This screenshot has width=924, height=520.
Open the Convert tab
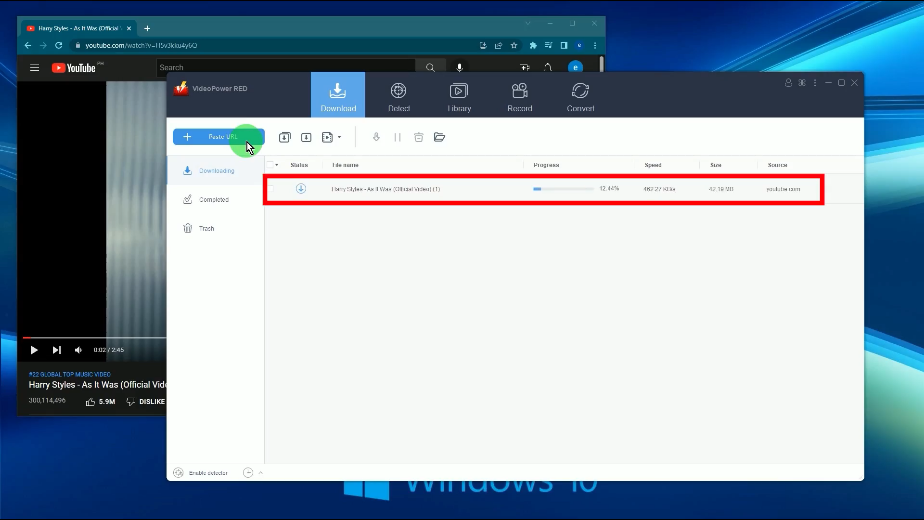580,97
